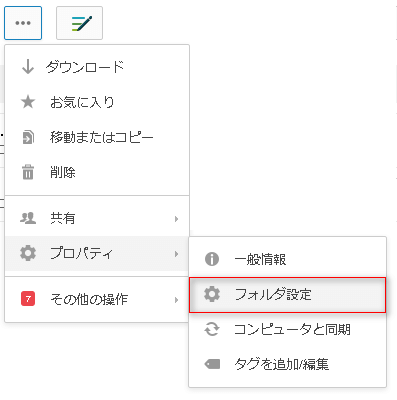Click the info icon beside 一般情報
Screen dimensions: 397x400
[212, 259]
